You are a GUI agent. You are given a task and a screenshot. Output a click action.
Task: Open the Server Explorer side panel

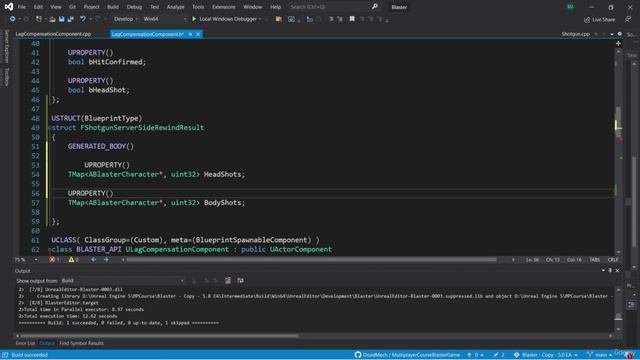7,46
